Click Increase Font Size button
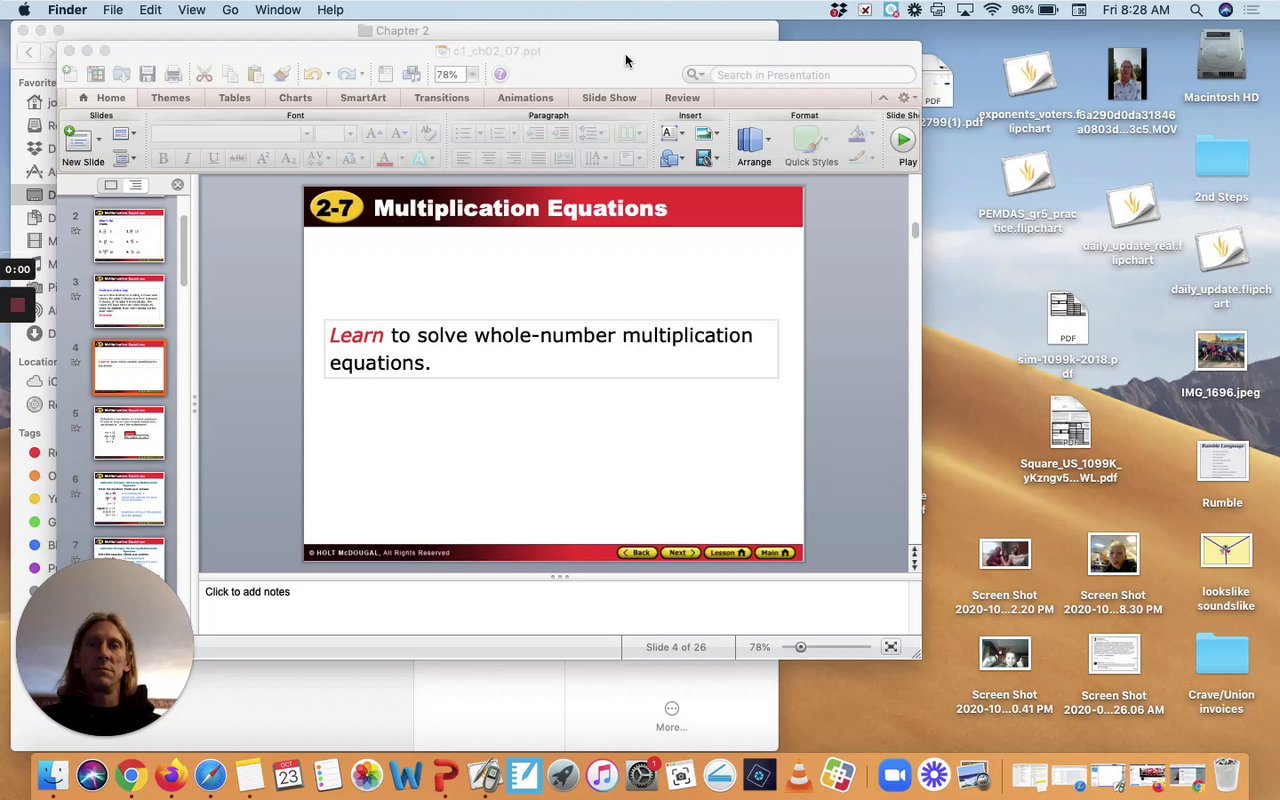Screen dimensions: 1280x800 coord(373,133)
